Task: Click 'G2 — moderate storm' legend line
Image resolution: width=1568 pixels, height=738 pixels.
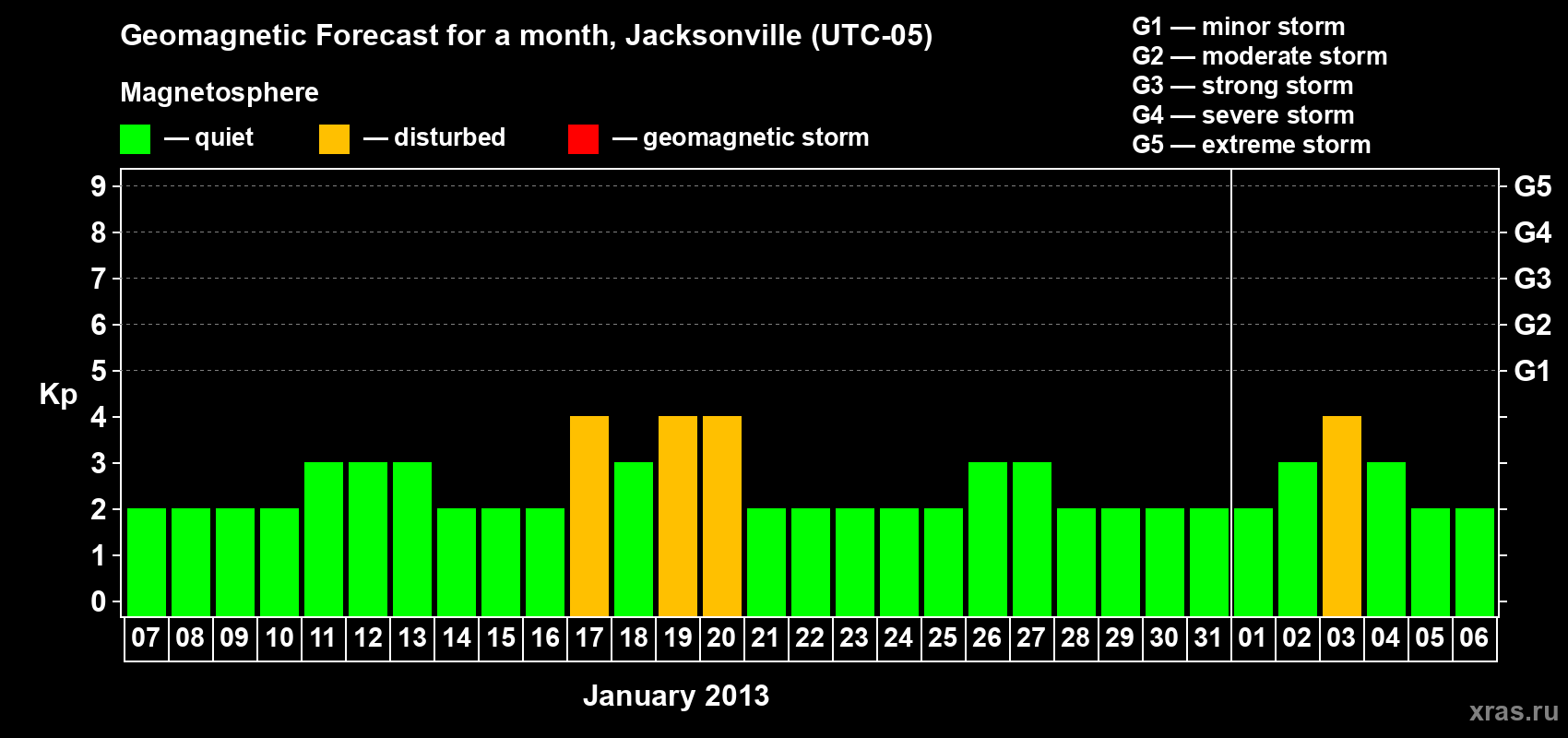Action: pos(1260,56)
